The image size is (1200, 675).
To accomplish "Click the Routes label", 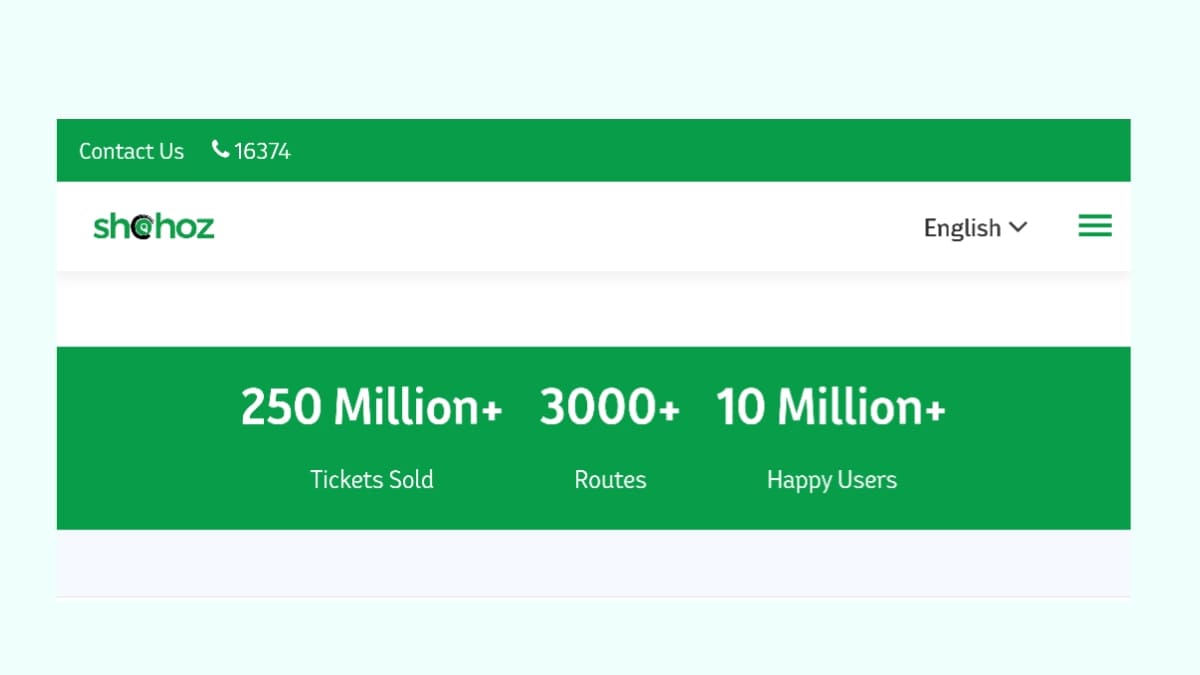I will click(x=610, y=480).
